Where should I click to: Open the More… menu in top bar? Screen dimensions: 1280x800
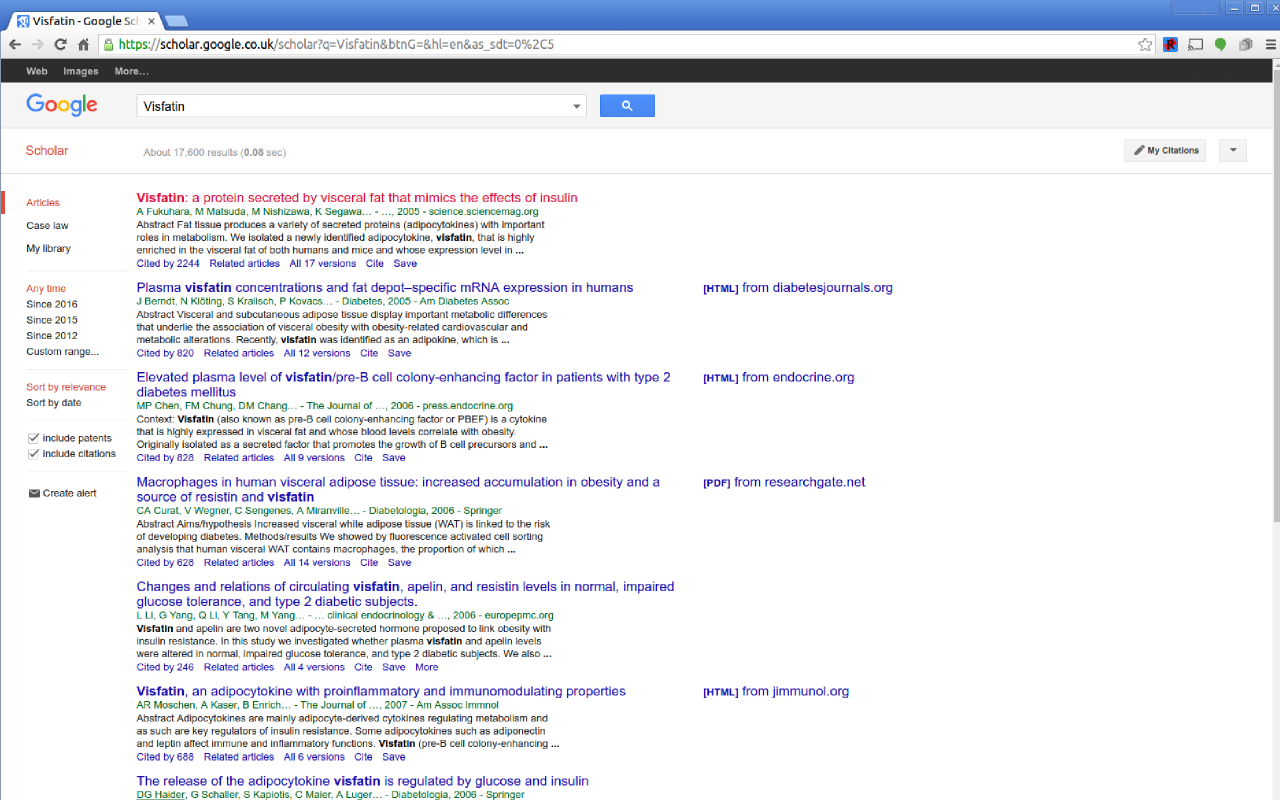pos(131,71)
